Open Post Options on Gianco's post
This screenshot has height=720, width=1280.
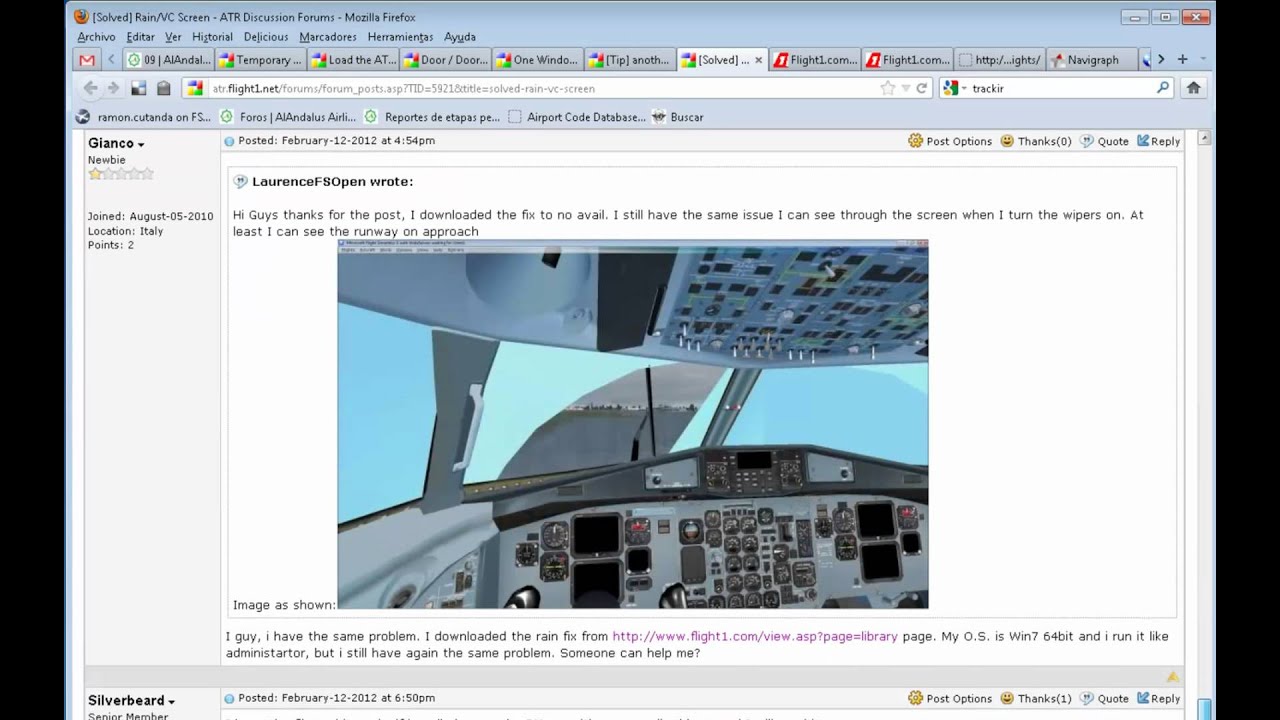950,141
